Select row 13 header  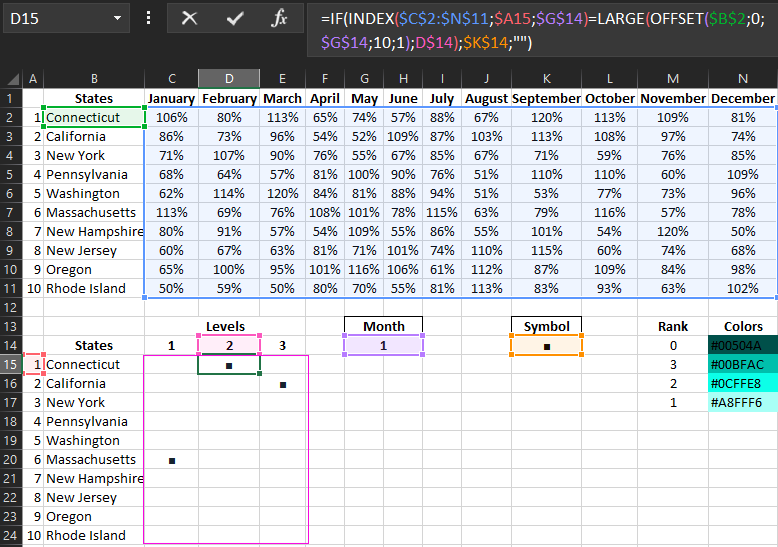click(11, 326)
